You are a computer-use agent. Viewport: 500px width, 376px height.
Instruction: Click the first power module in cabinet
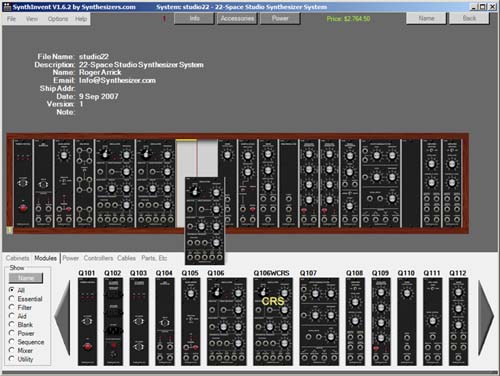point(23,184)
